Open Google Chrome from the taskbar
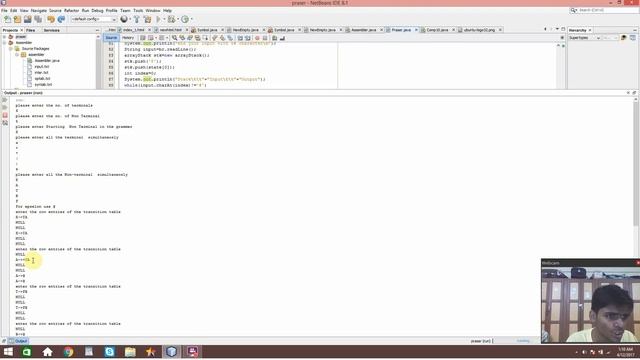This screenshot has width=640, height=360. pyautogui.click(x=68, y=352)
